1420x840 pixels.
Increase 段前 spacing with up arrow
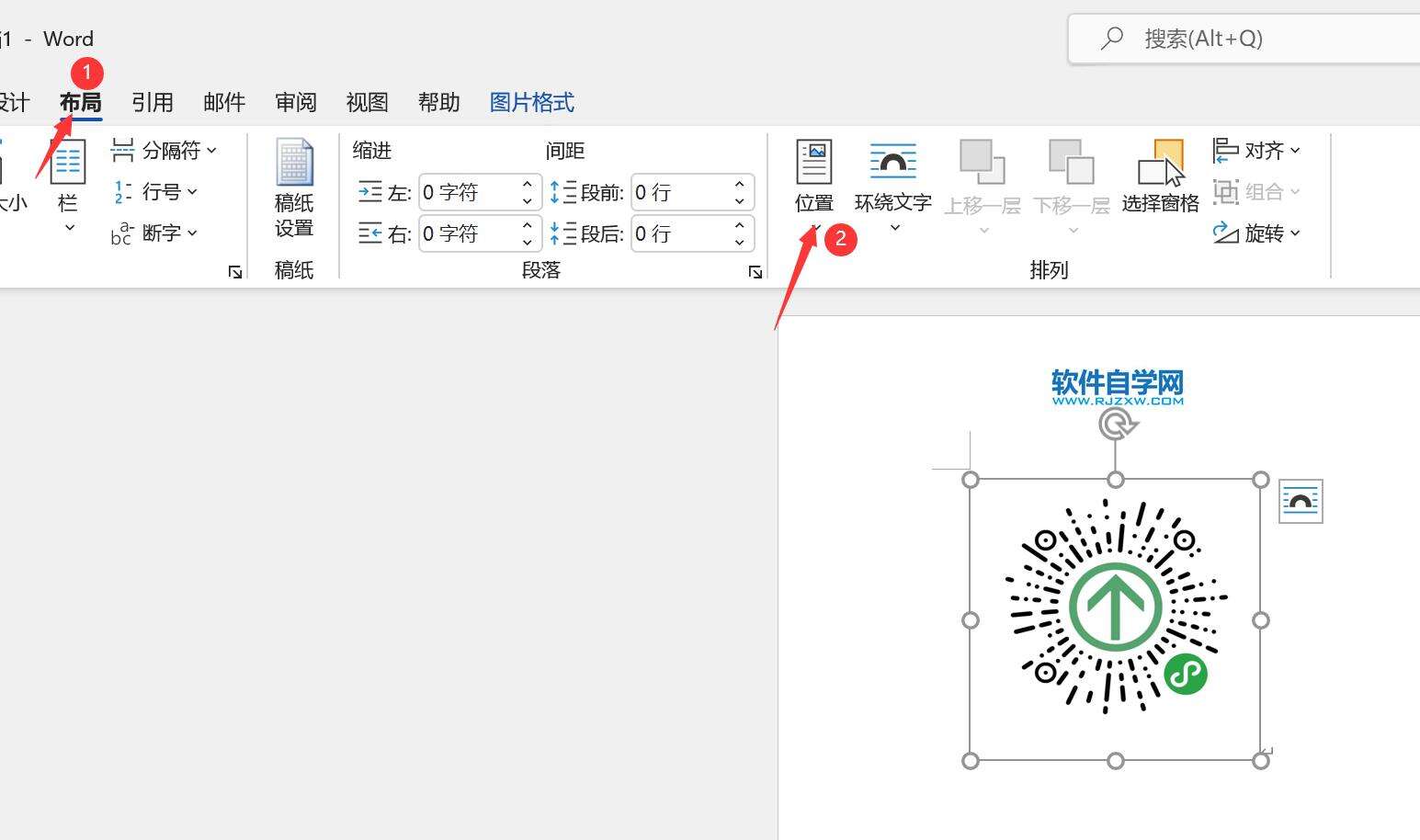point(740,184)
